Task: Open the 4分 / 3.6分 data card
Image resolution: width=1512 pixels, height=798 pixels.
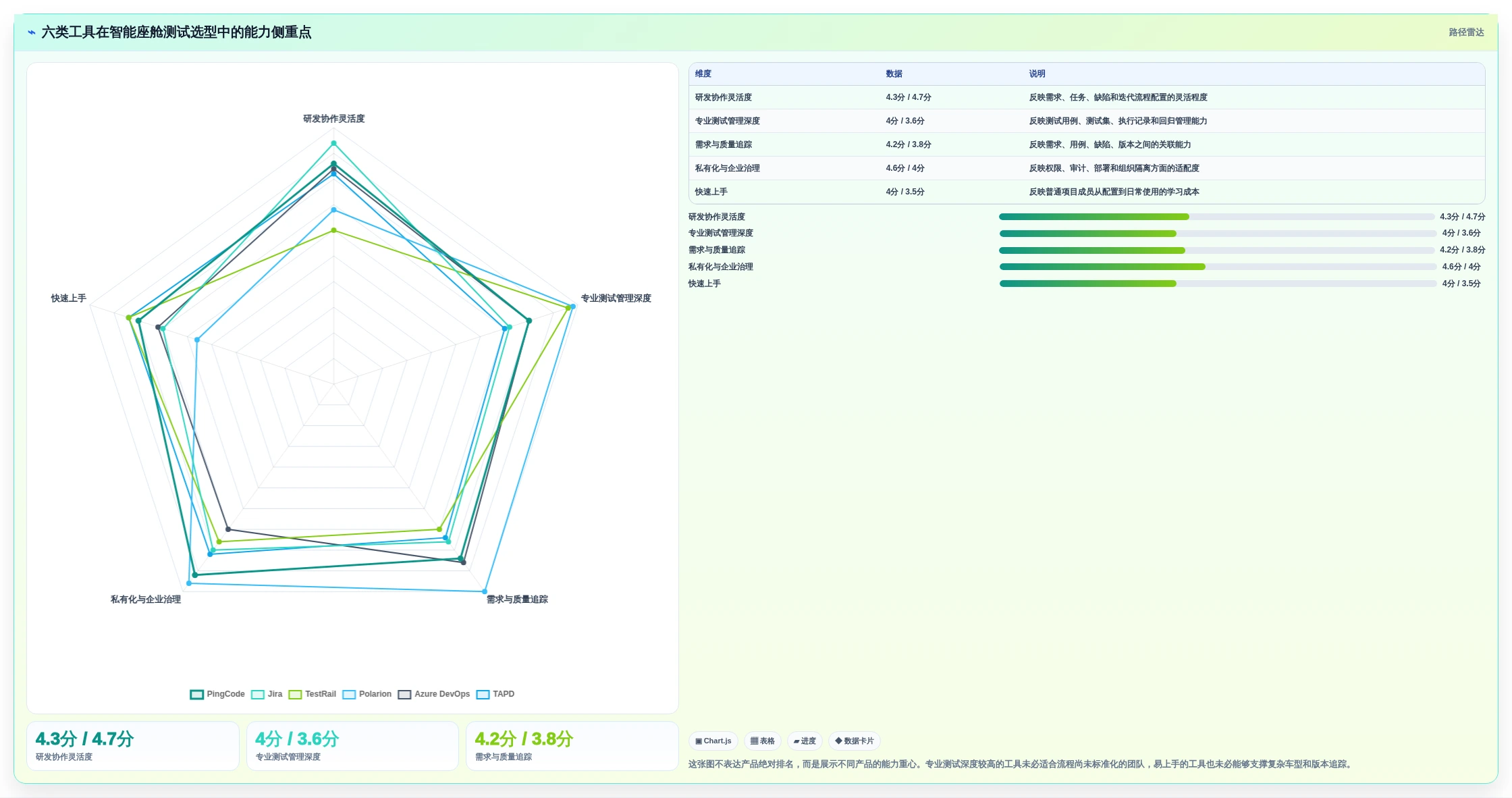Action: 352,746
